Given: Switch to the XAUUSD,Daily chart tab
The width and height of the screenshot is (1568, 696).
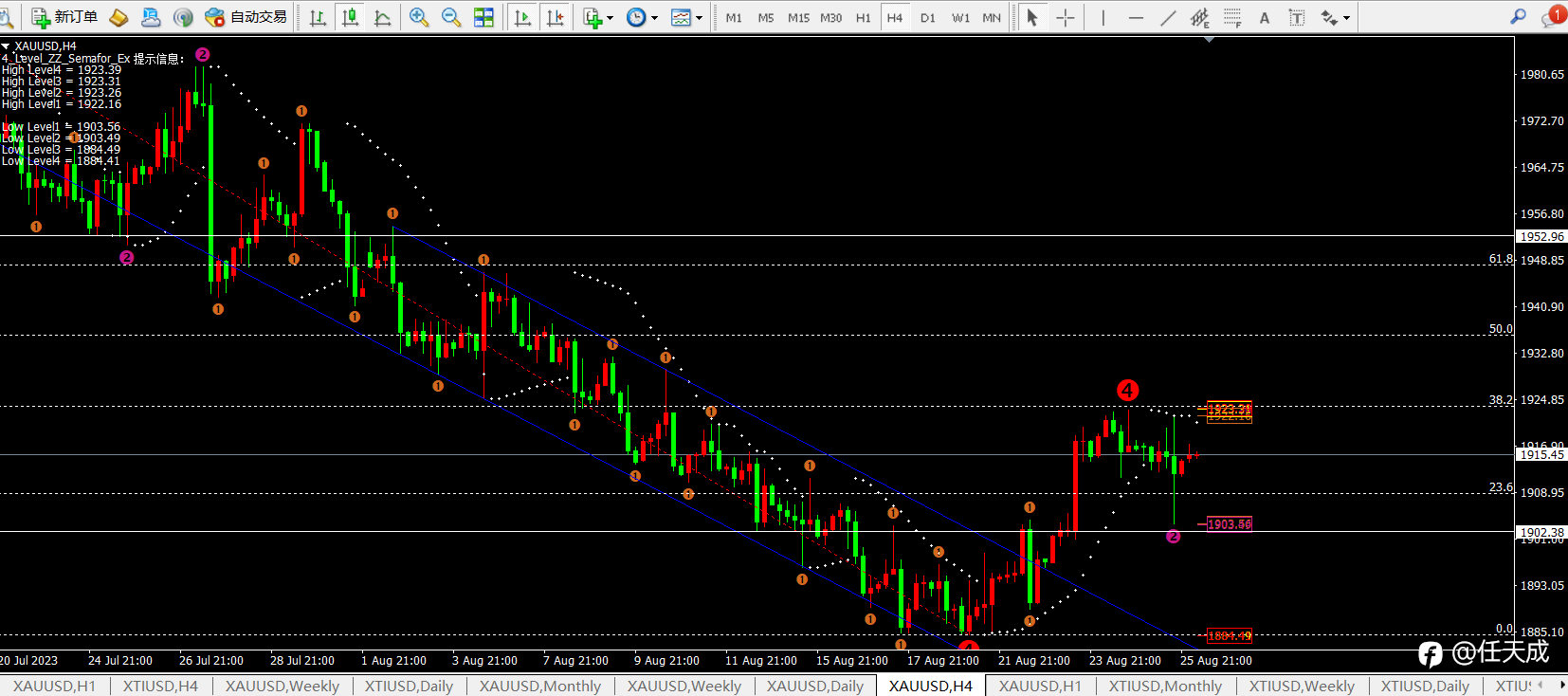Looking at the screenshot, I should coord(815,686).
